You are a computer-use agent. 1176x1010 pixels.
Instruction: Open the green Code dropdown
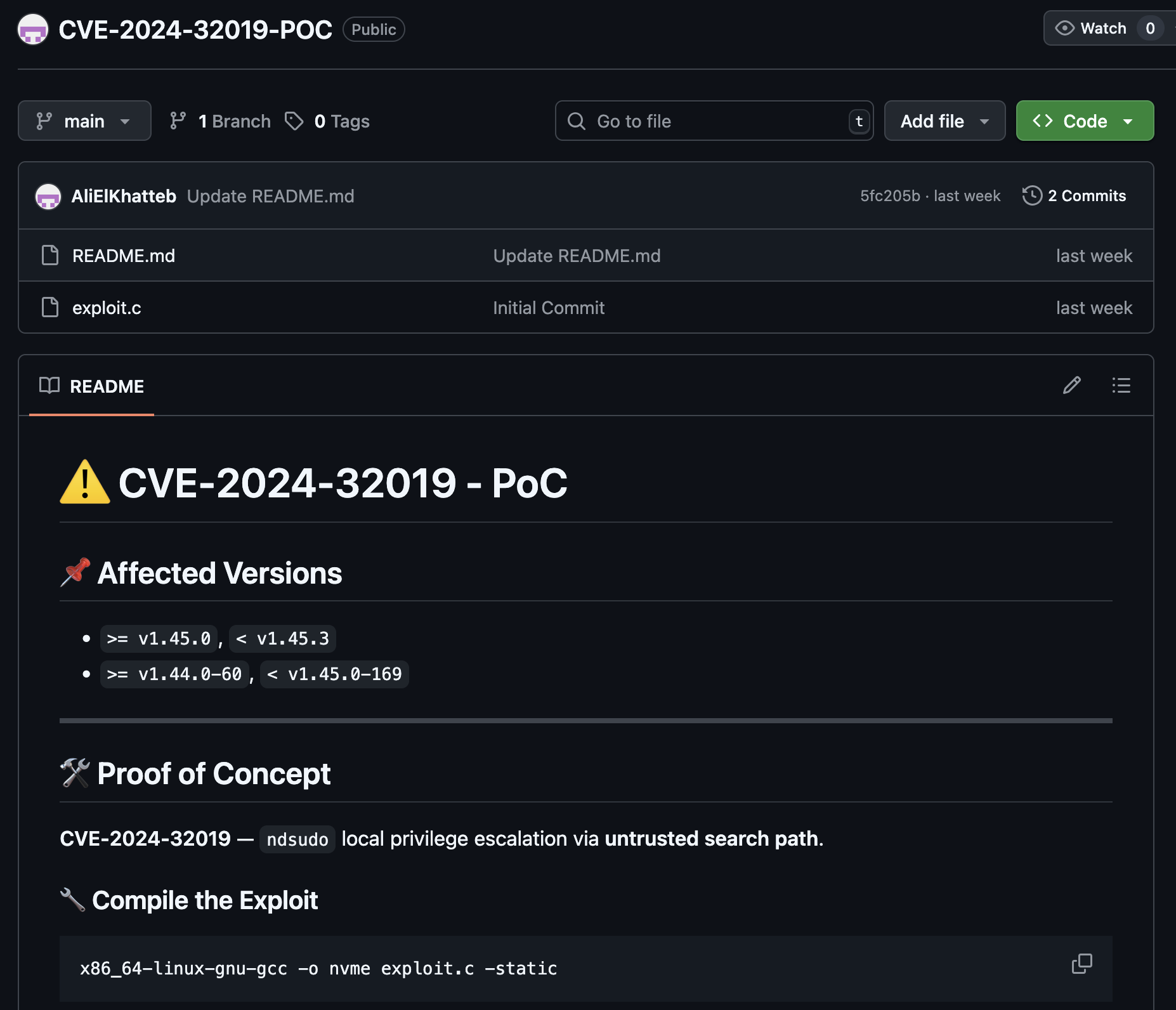coord(1085,121)
